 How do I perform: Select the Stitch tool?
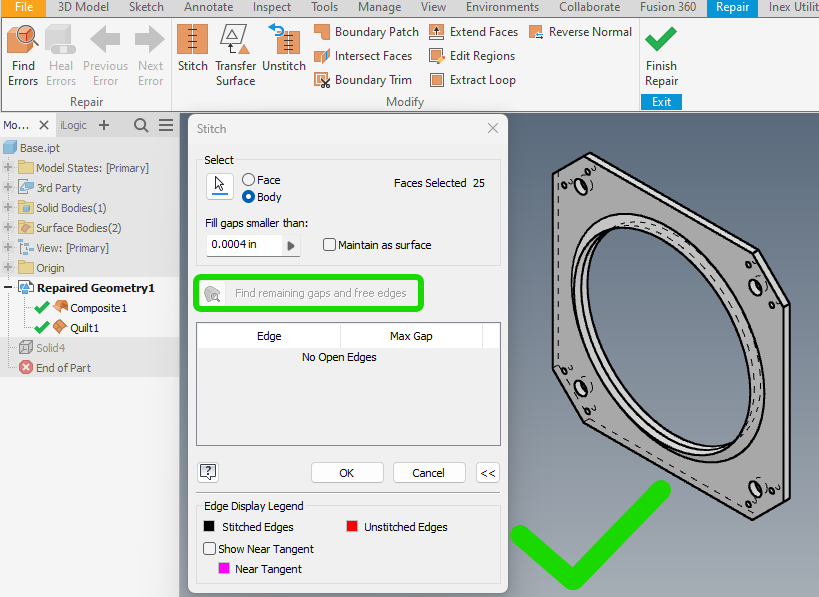pos(192,48)
